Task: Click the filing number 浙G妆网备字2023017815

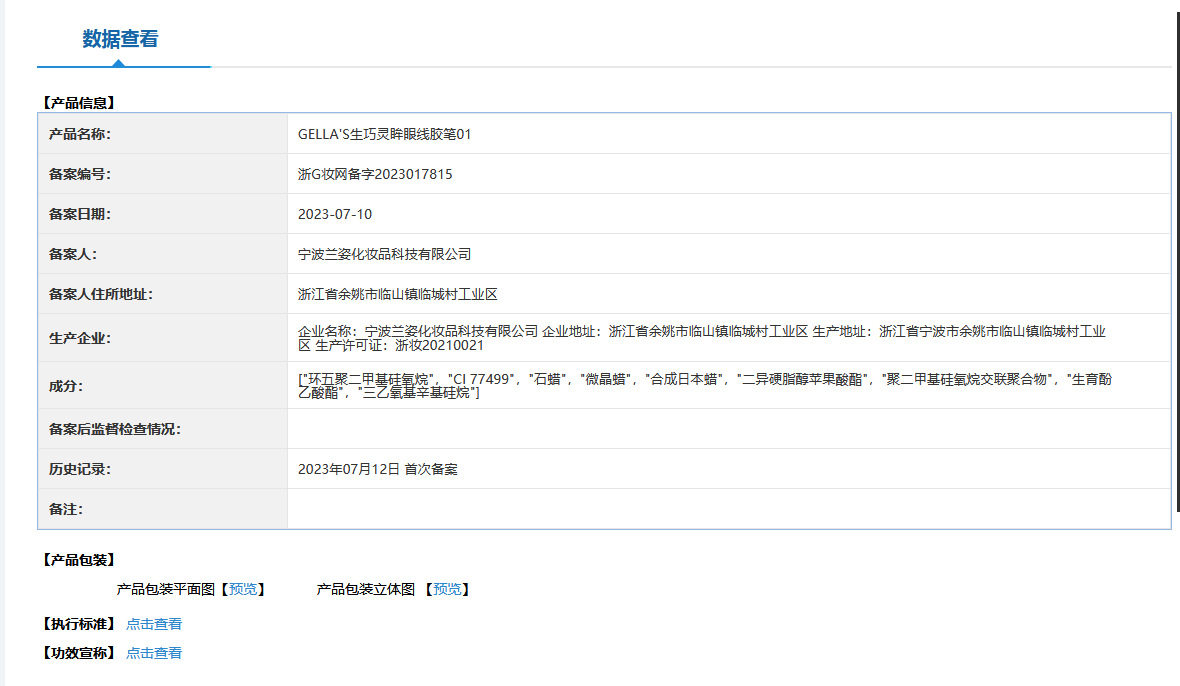Action: click(x=375, y=174)
